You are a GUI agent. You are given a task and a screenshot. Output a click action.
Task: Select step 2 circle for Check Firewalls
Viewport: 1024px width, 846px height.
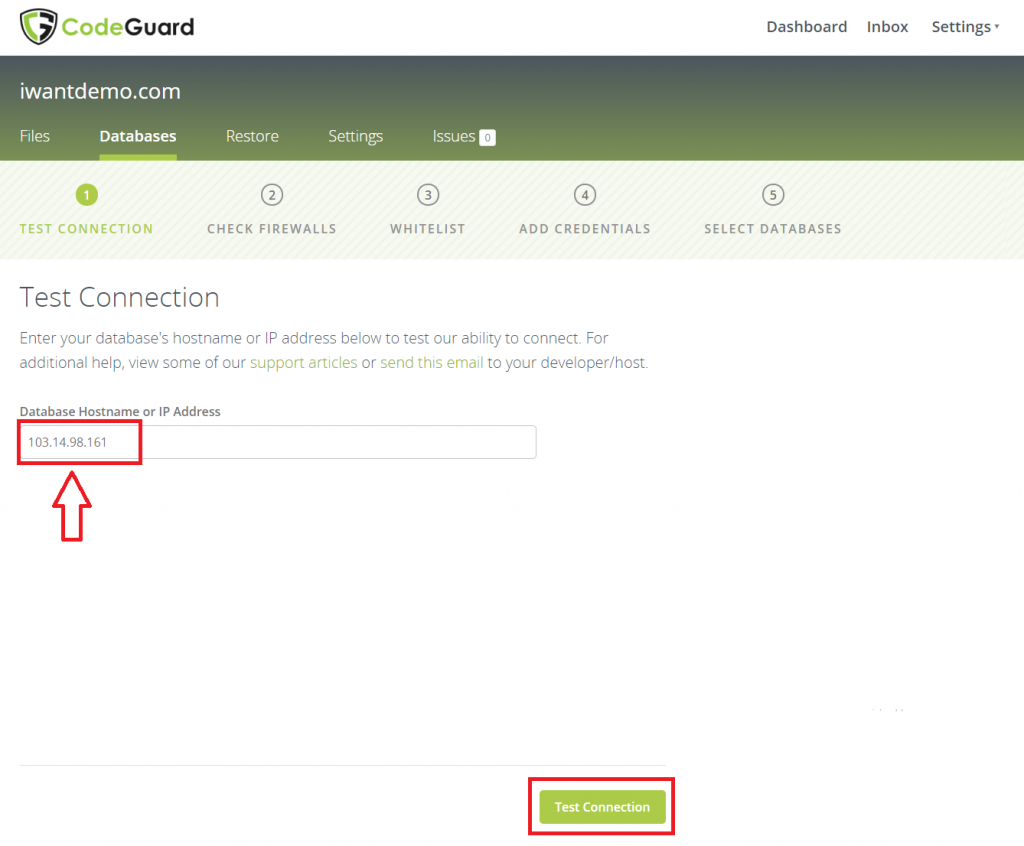(272, 195)
